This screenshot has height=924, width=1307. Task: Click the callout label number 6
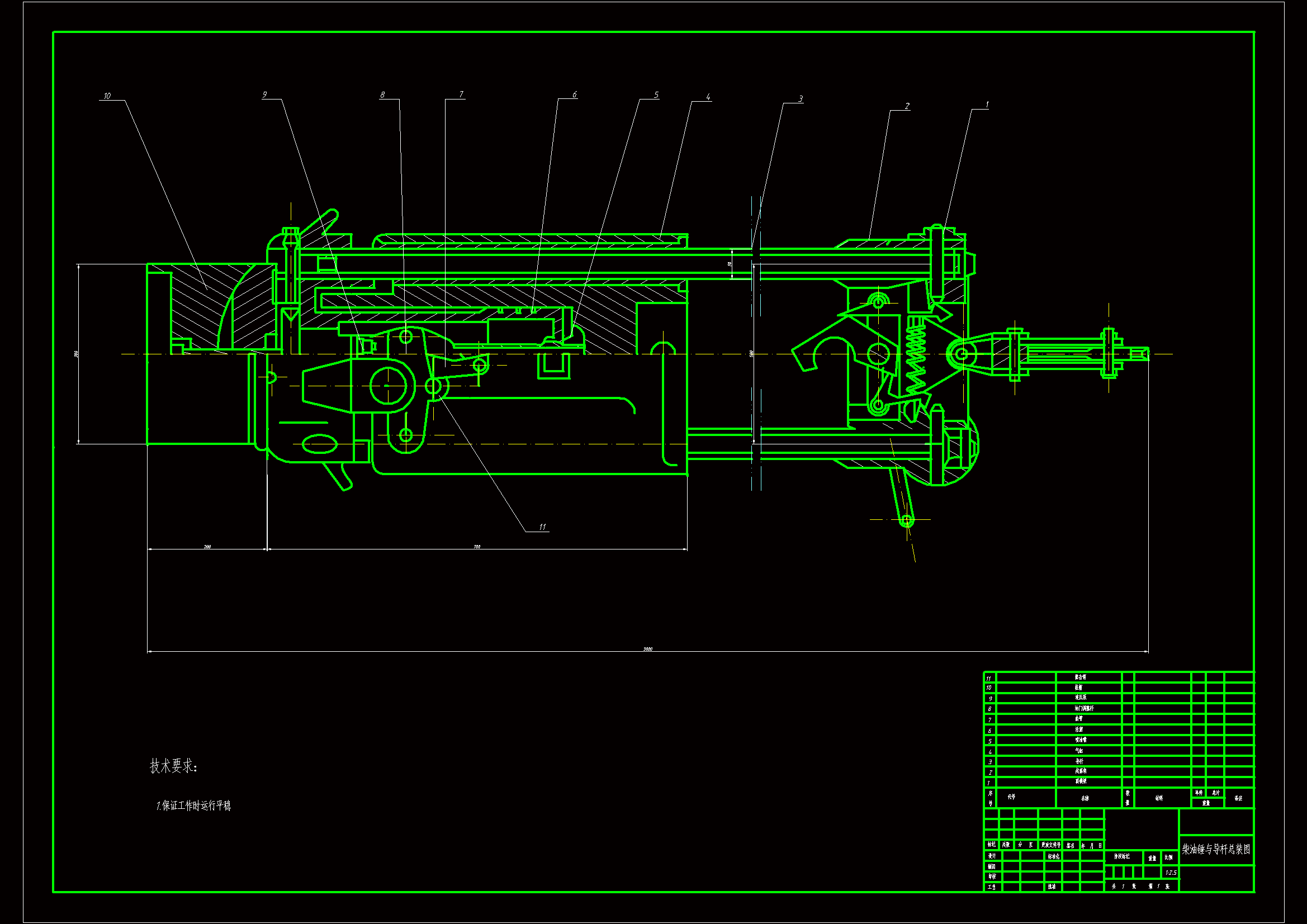point(574,94)
